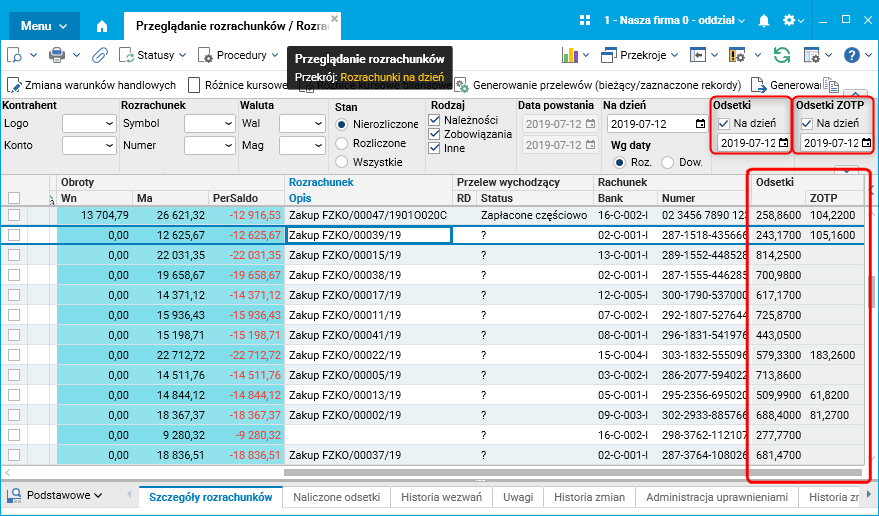Uncheck the Należności checkbox
This screenshot has height=516, width=879.
click(434, 120)
